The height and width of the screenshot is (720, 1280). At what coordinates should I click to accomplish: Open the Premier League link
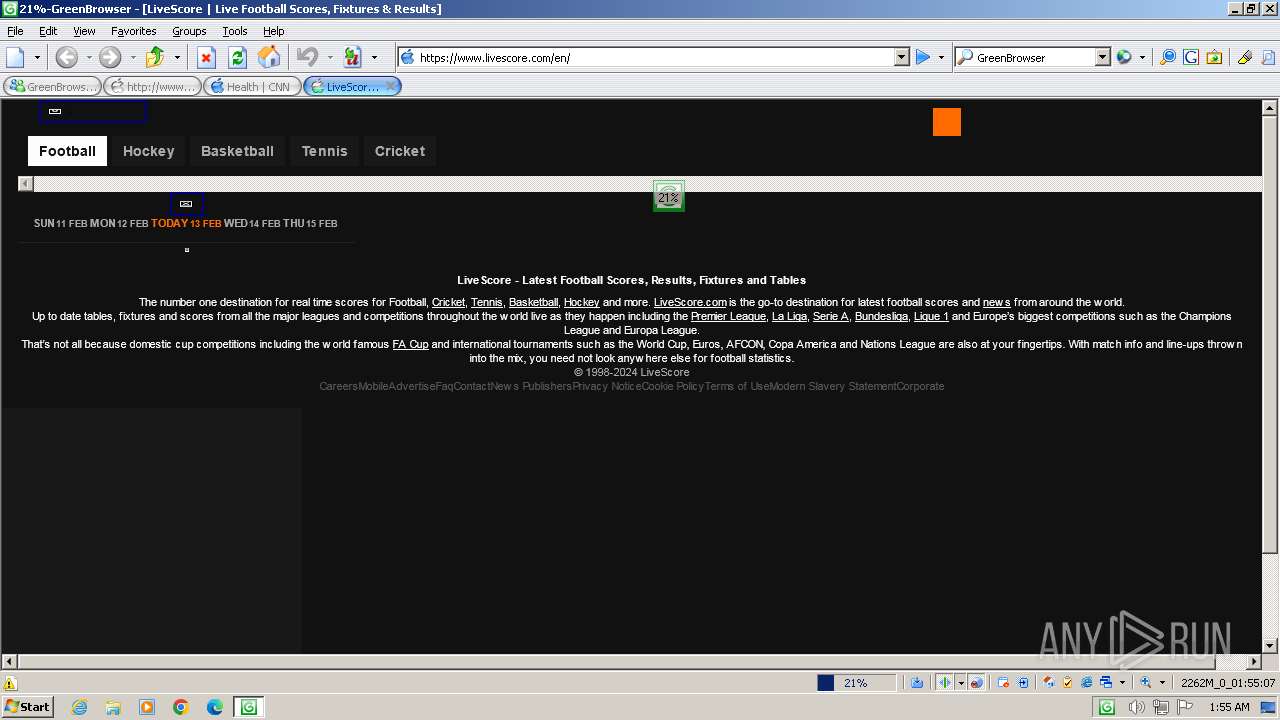[728, 316]
